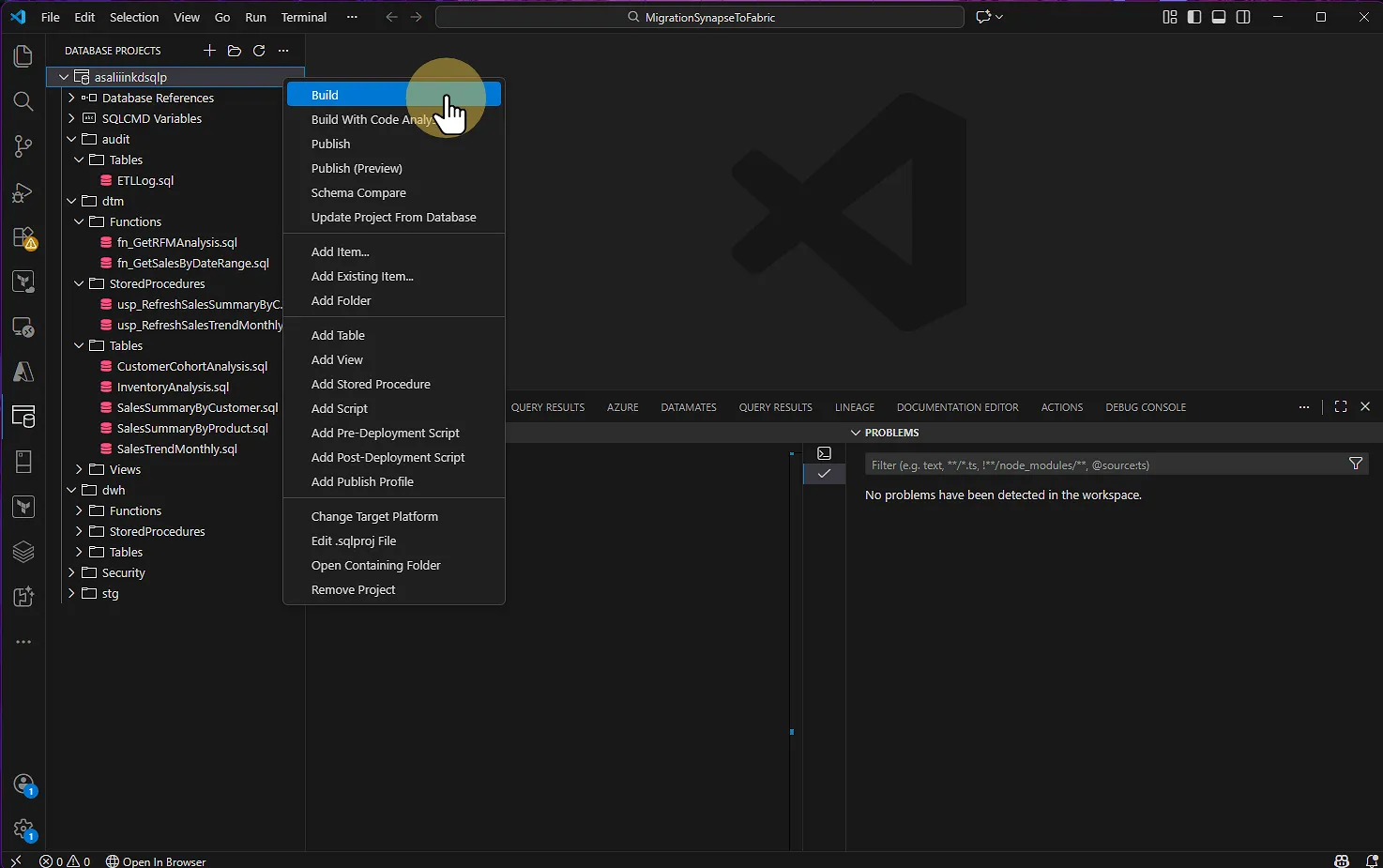Choose Add Stored Procedure menu entry
Viewport: 1383px width, 868px height.
click(x=371, y=384)
